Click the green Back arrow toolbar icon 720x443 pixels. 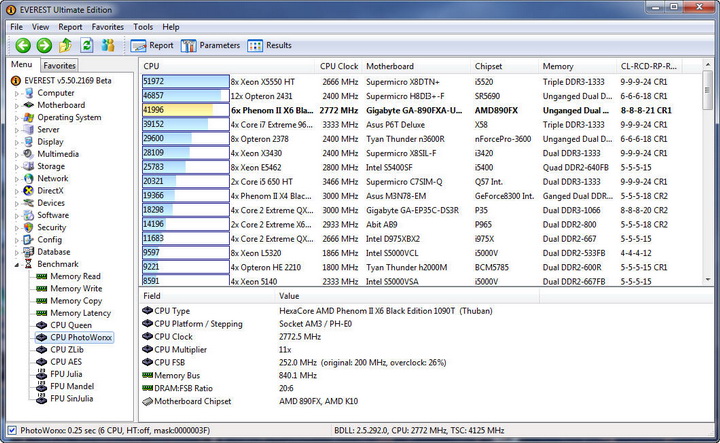tap(23, 45)
